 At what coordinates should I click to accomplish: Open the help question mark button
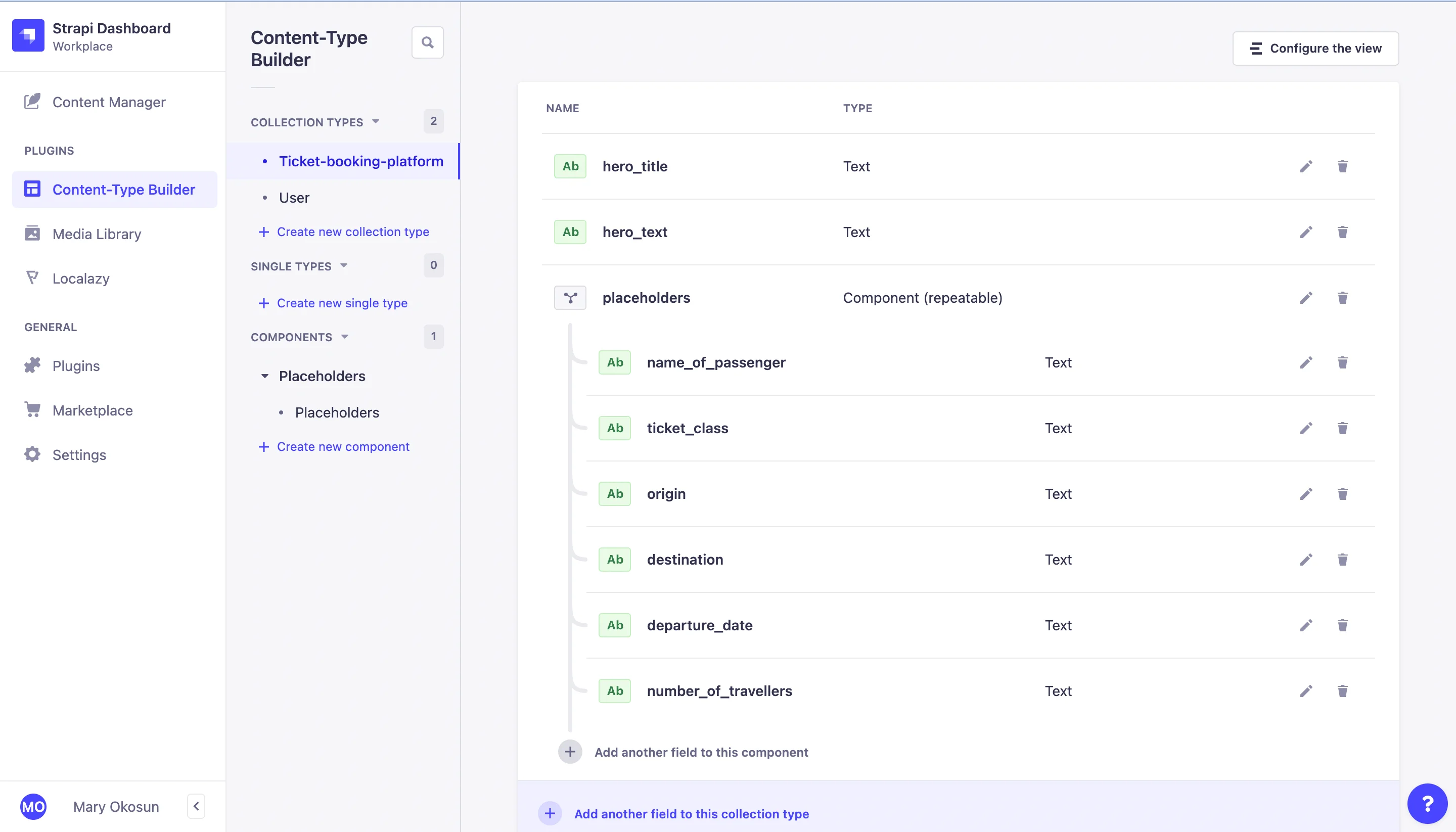1427,803
